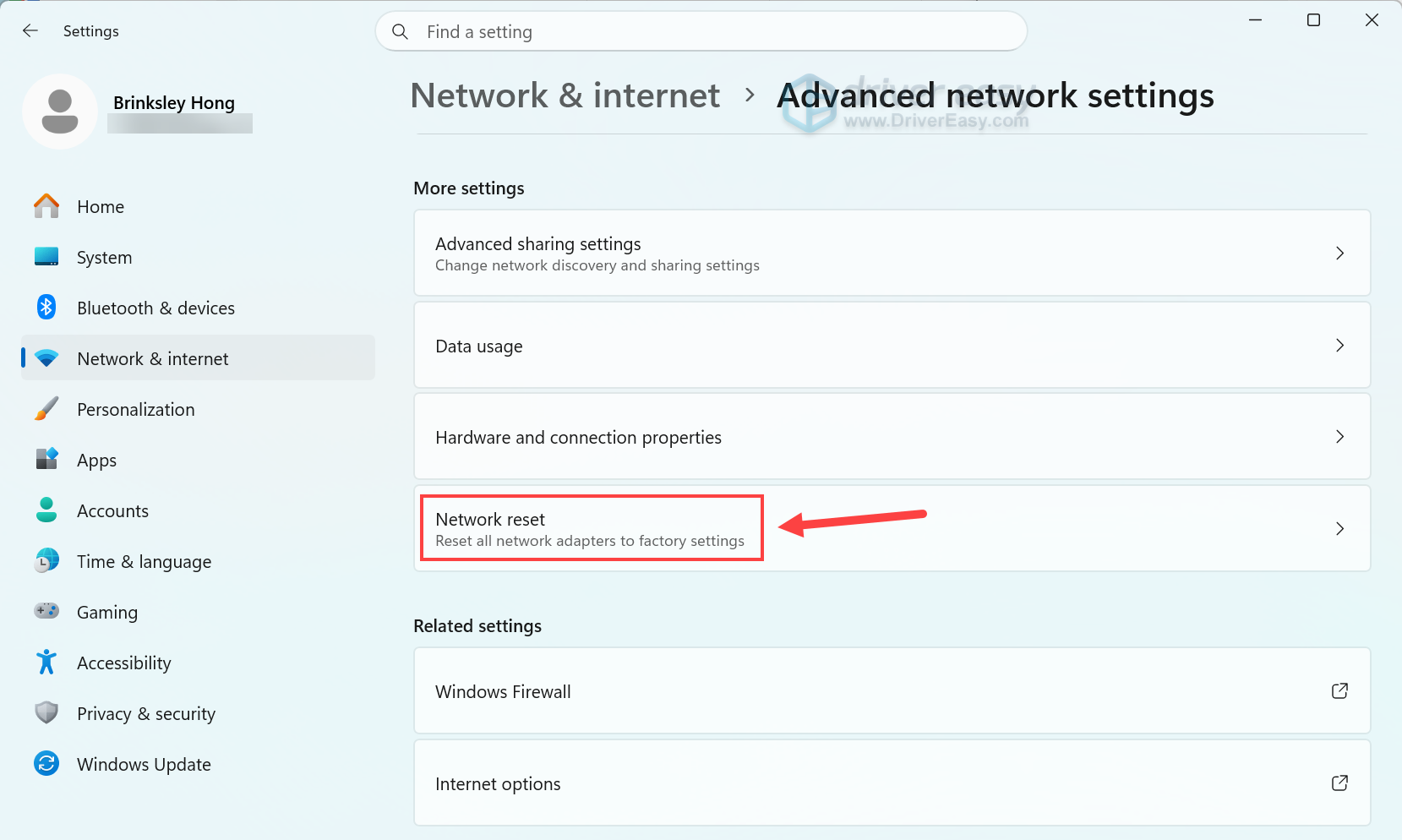Open Internet options related setting
The width and height of the screenshot is (1402, 840).
pos(892,783)
